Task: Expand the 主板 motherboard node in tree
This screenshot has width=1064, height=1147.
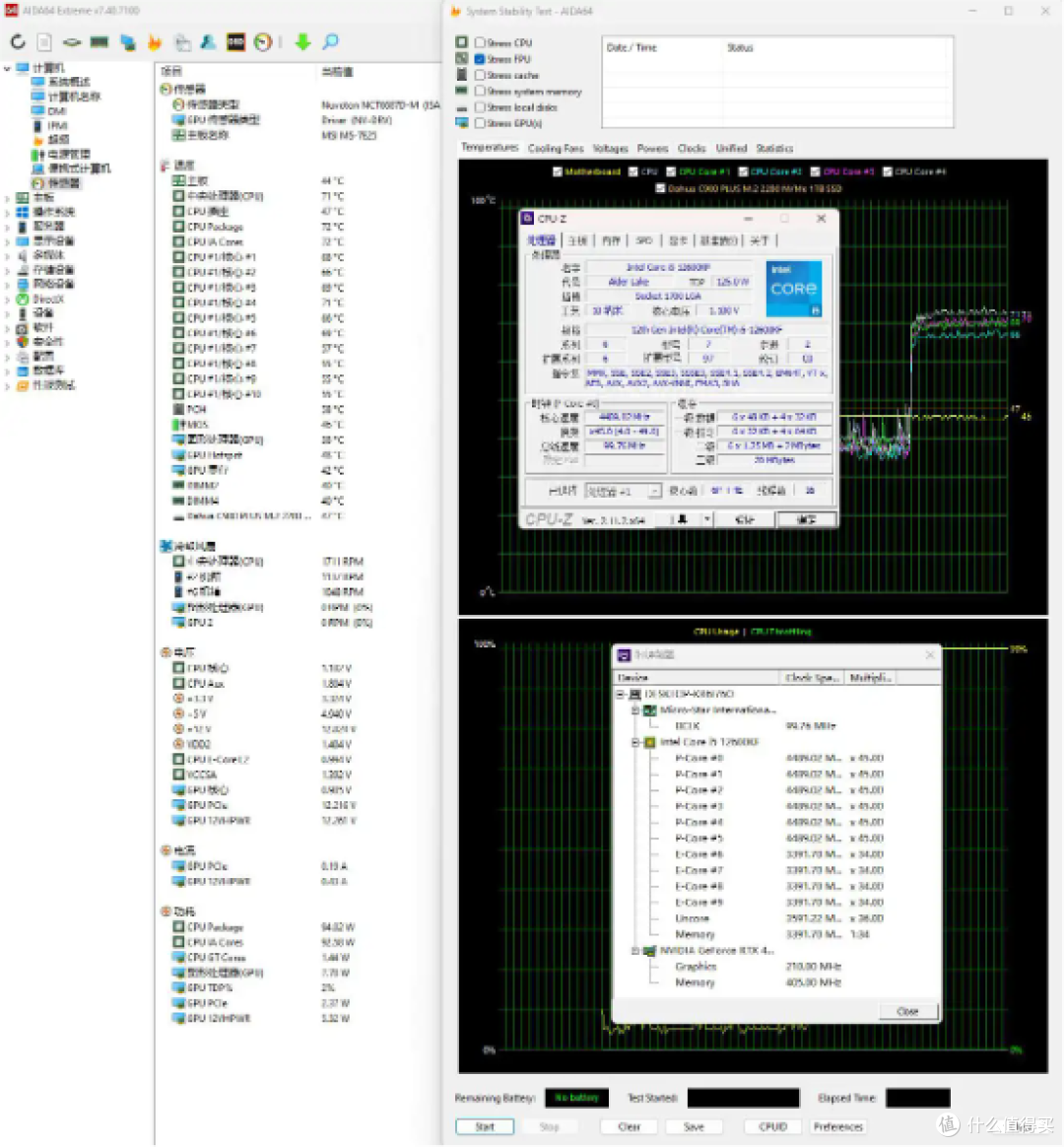Action: coord(7,197)
